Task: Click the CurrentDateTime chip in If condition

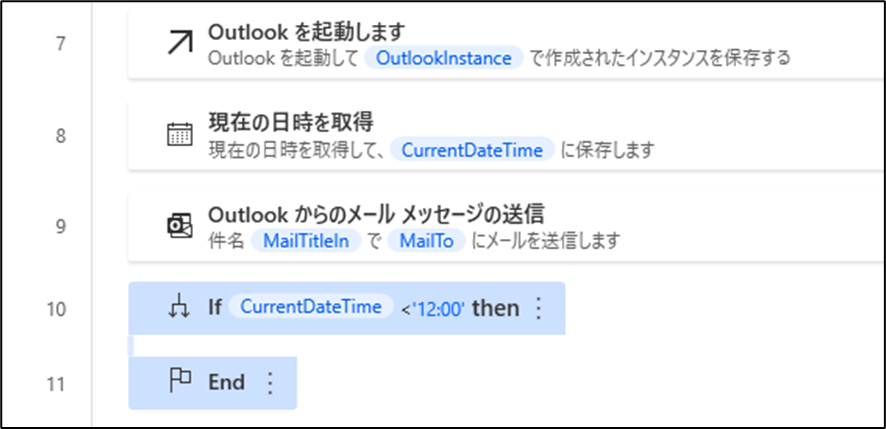Action: pos(310,307)
